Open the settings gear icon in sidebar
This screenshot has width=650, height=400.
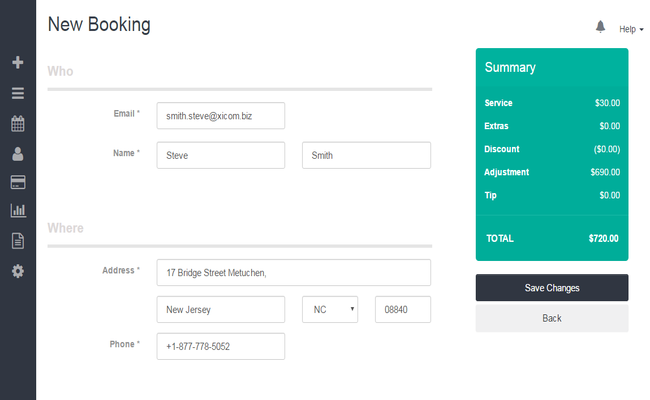click(17, 270)
